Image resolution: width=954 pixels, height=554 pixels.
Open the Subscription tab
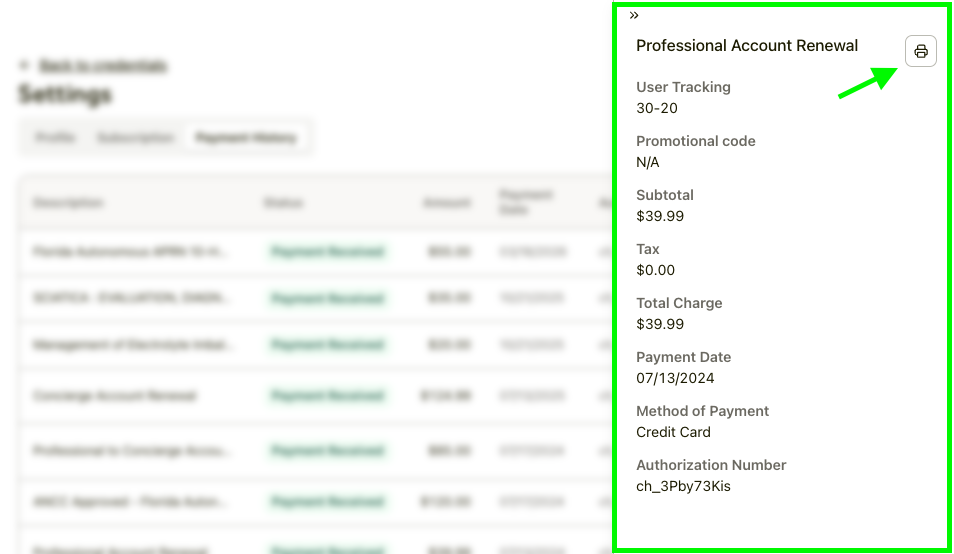pos(135,138)
